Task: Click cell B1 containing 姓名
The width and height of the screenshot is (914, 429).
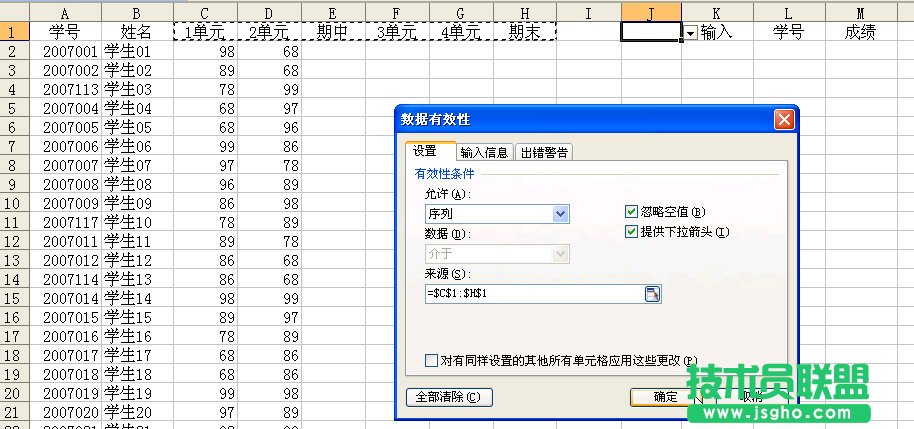Action: [137, 32]
